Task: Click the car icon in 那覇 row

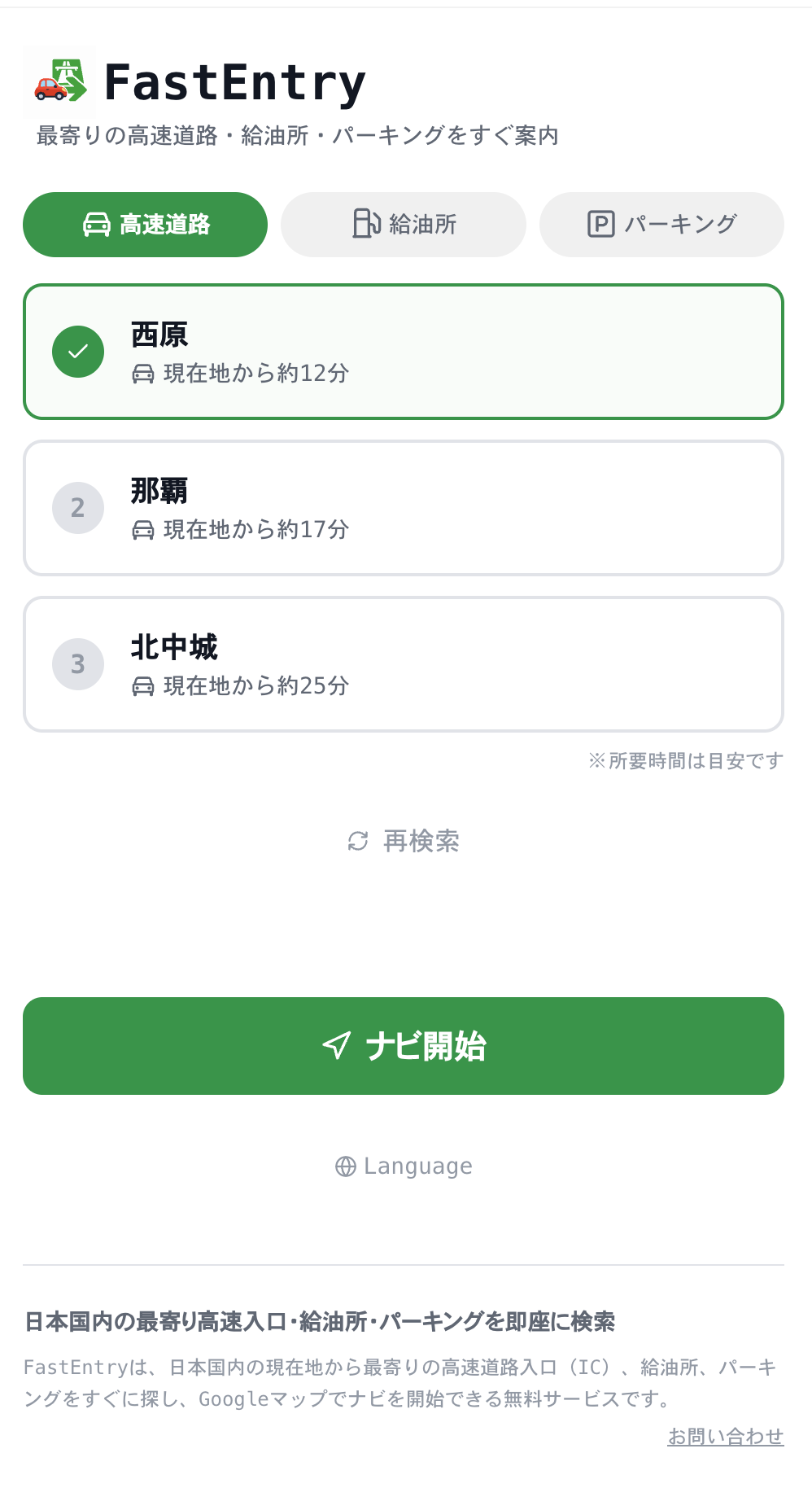Action: 143,531
